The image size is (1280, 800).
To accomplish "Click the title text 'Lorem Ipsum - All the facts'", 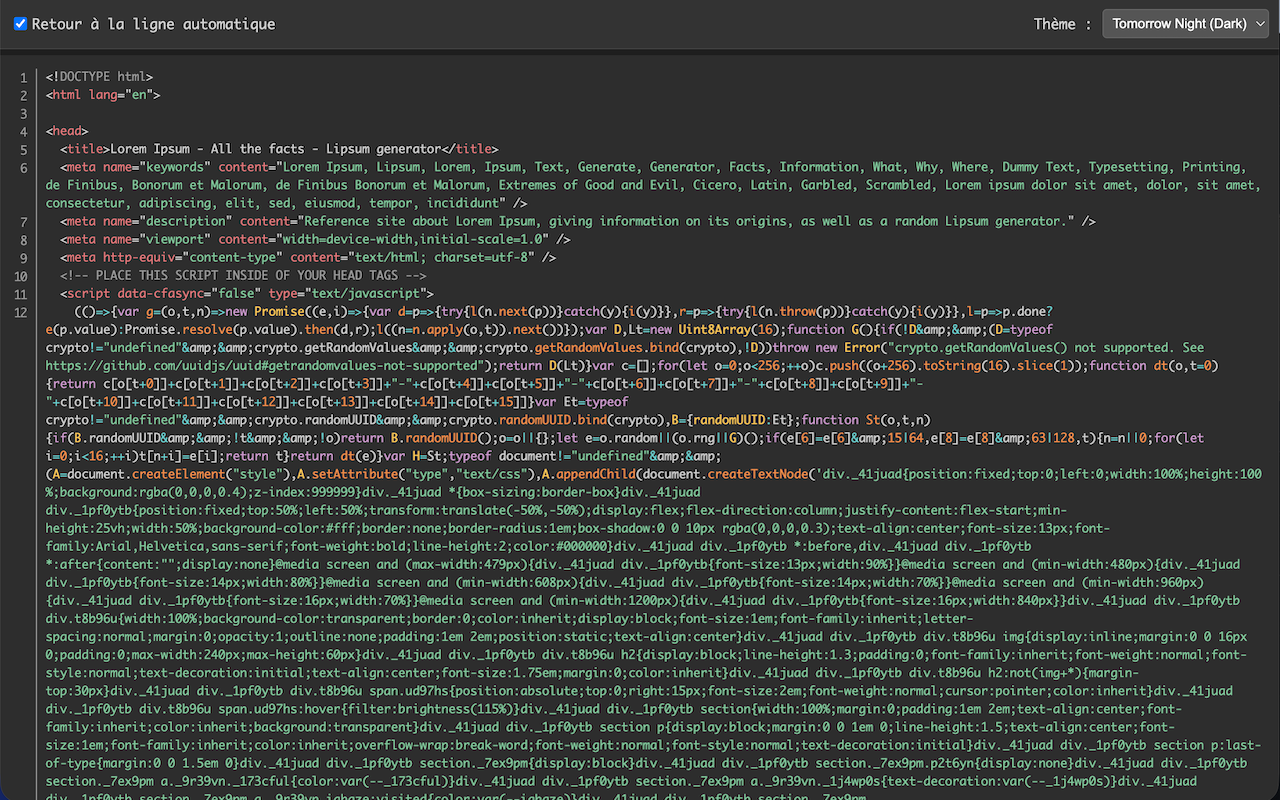I will [x=207, y=149].
